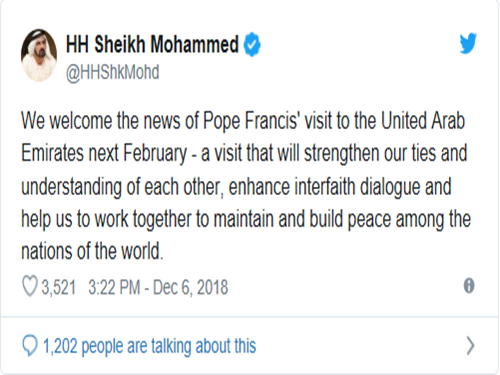
Task: Open "people are talking about this" link
Action: point(169,346)
